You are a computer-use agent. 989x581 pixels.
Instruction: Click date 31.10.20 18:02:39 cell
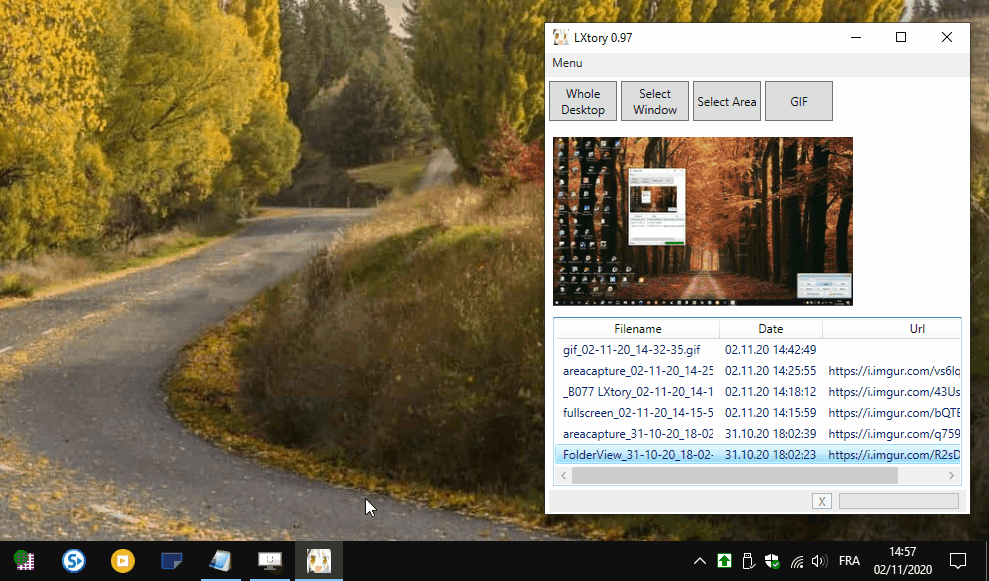click(770, 434)
